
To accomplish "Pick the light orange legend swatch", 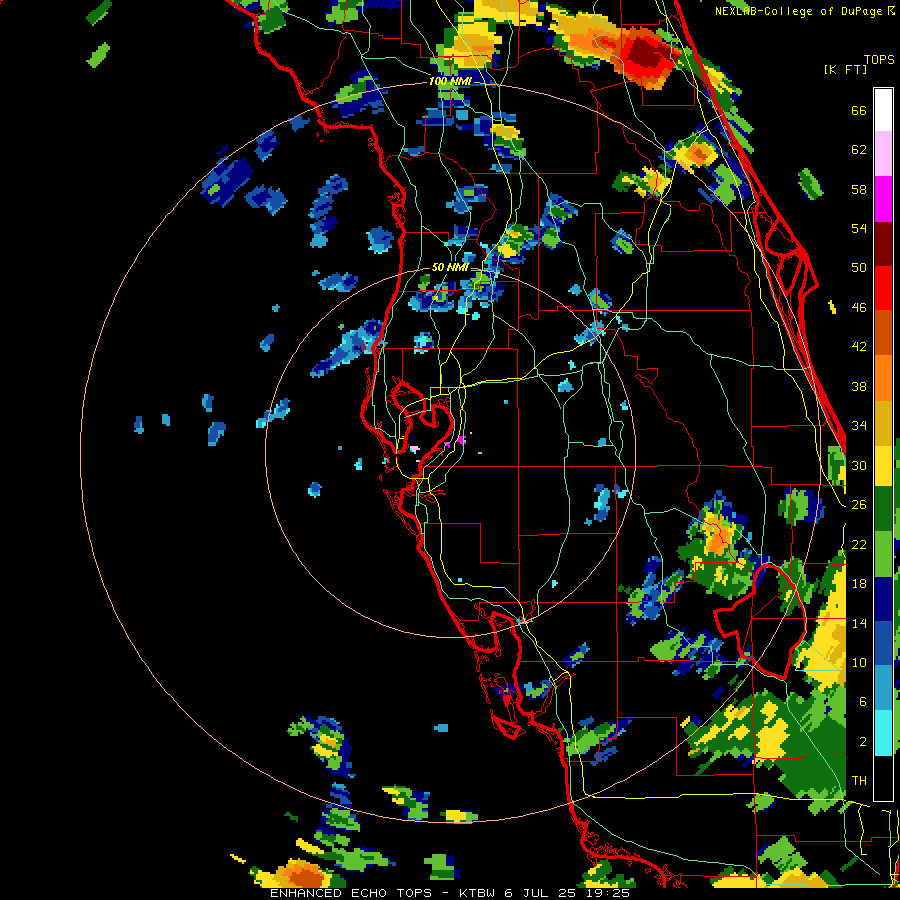I will coord(883,378).
